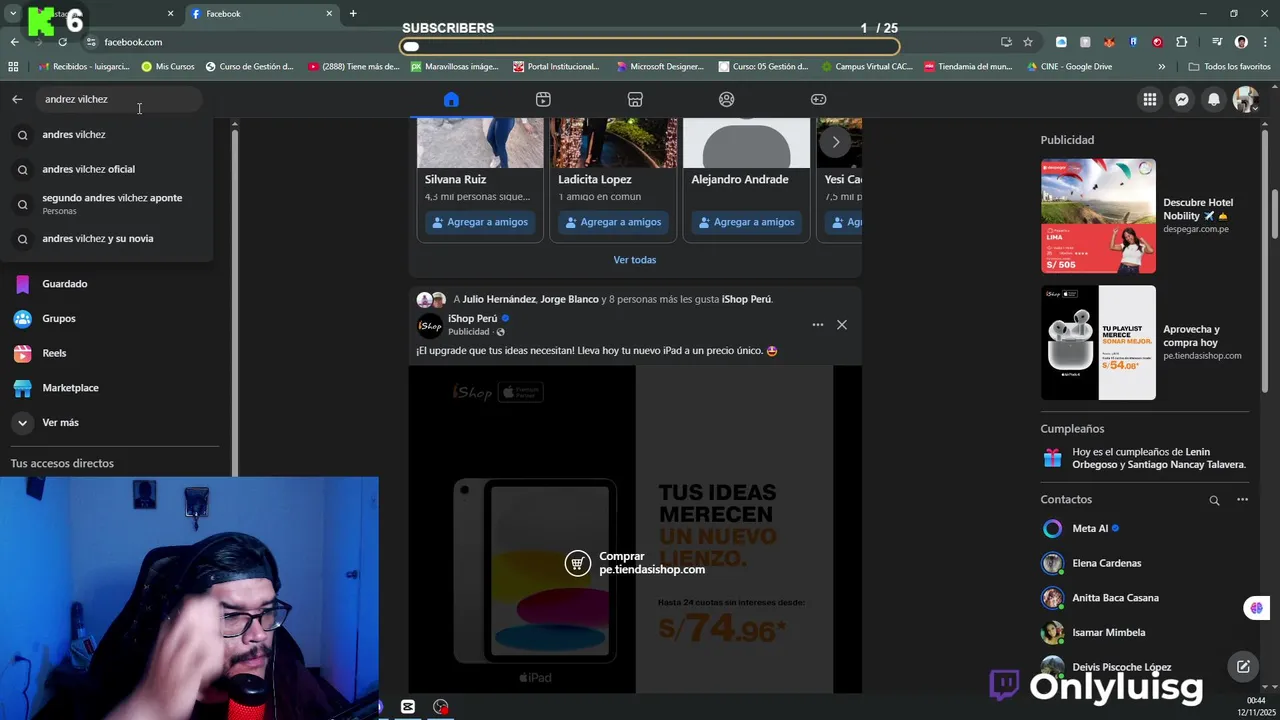Switch to the Facebook browser tab

click(262, 14)
